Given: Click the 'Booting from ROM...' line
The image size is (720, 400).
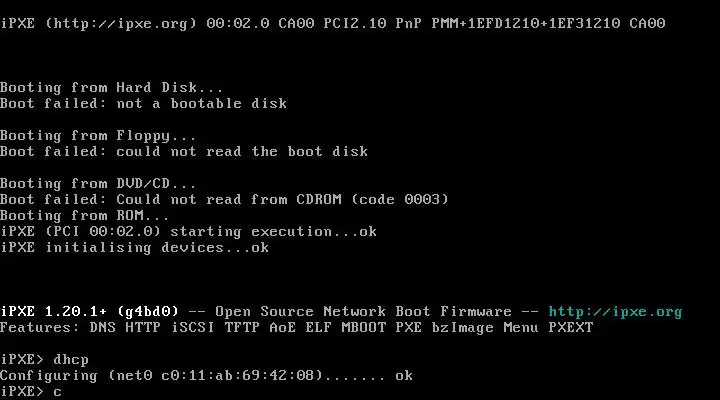Looking at the screenshot, I should 84,216.
